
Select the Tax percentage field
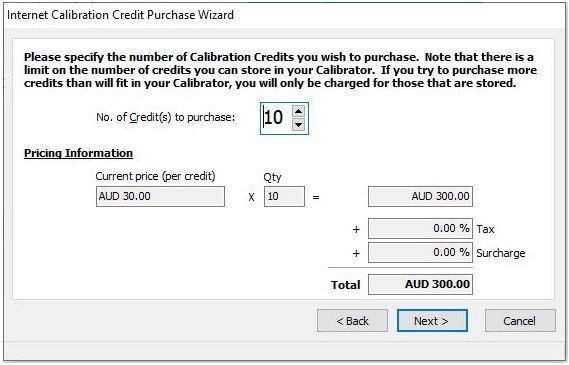pos(420,229)
